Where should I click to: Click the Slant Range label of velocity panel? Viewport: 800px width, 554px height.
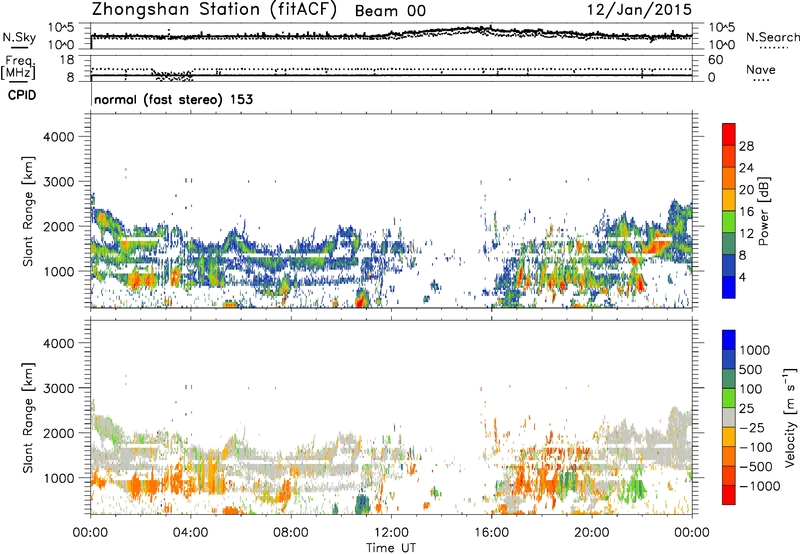[x=28, y=417]
